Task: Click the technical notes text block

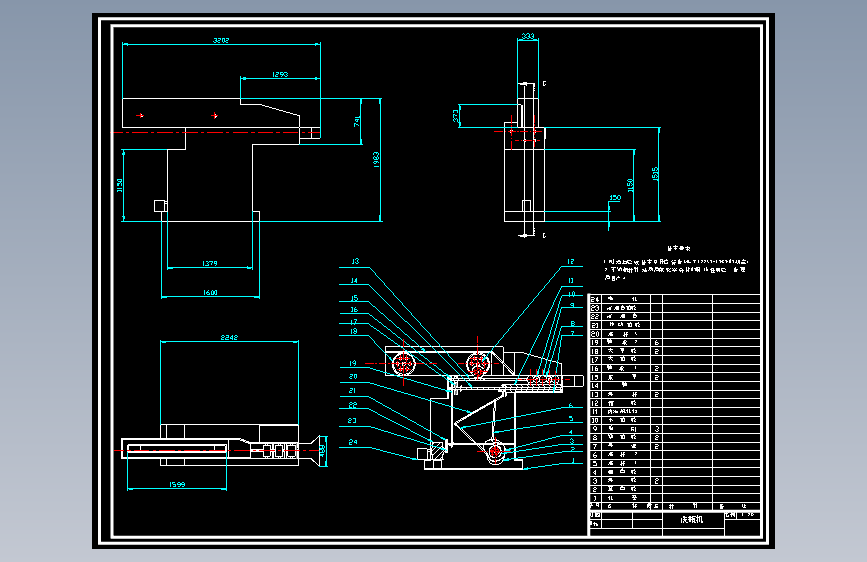Action: pos(676,264)
